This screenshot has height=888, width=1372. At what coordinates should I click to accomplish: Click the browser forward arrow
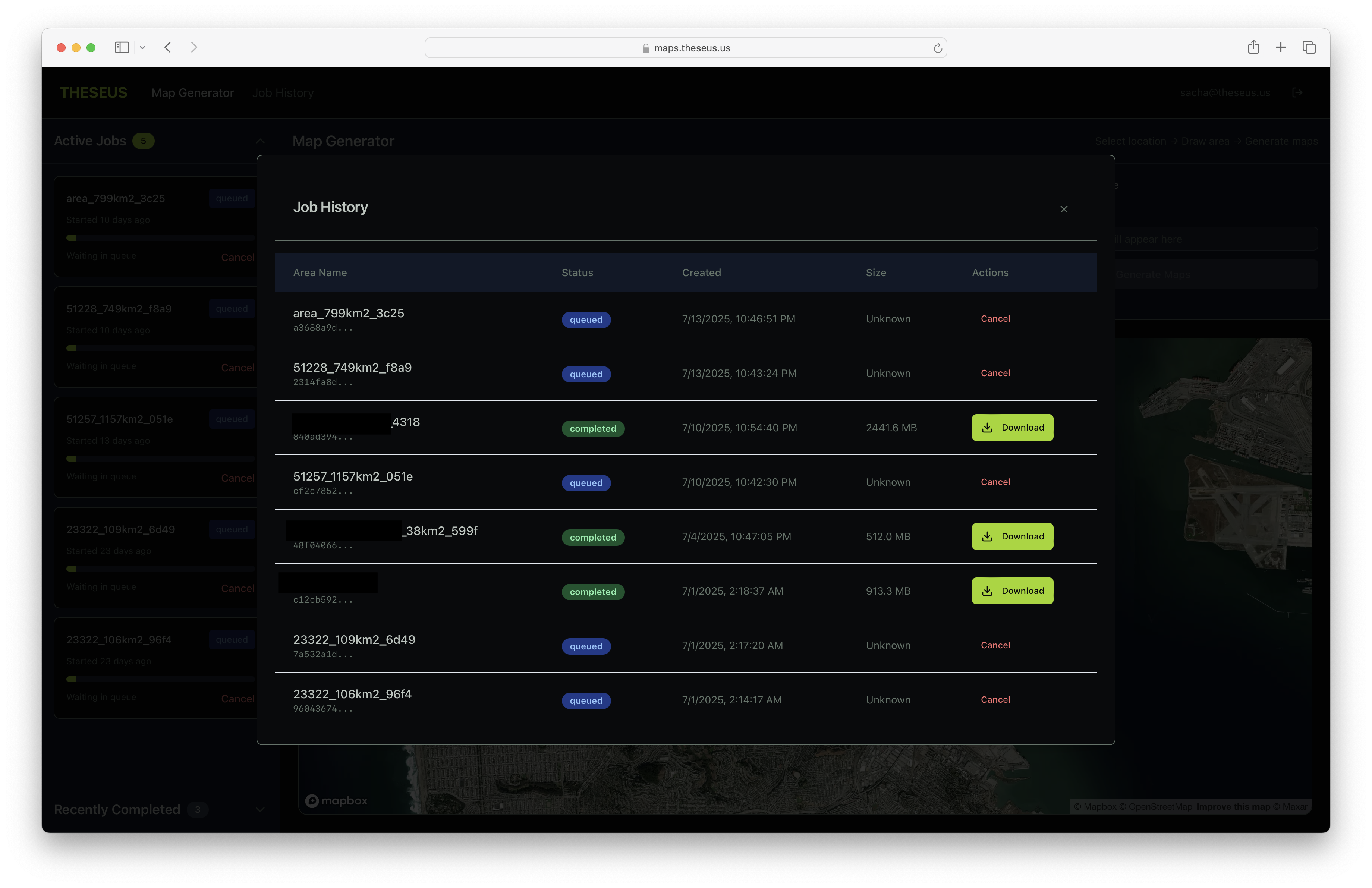(194, 48)
